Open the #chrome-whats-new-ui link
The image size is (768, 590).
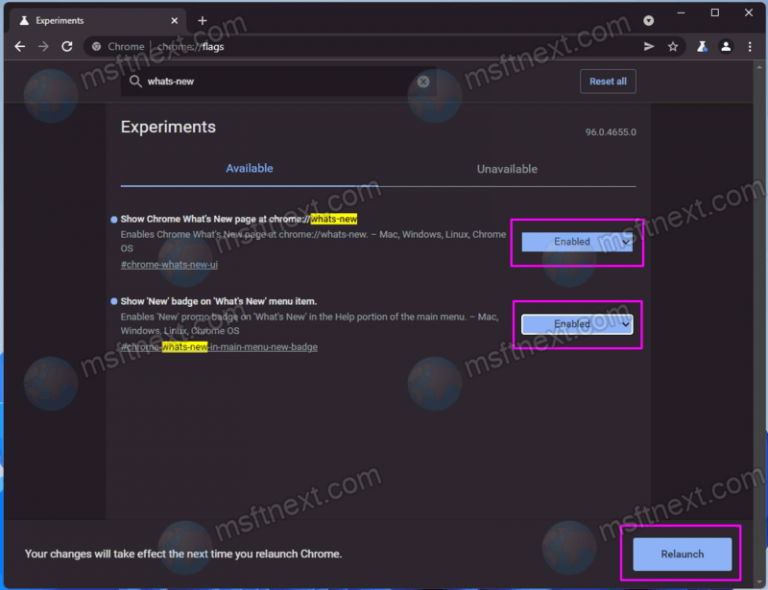169,264
